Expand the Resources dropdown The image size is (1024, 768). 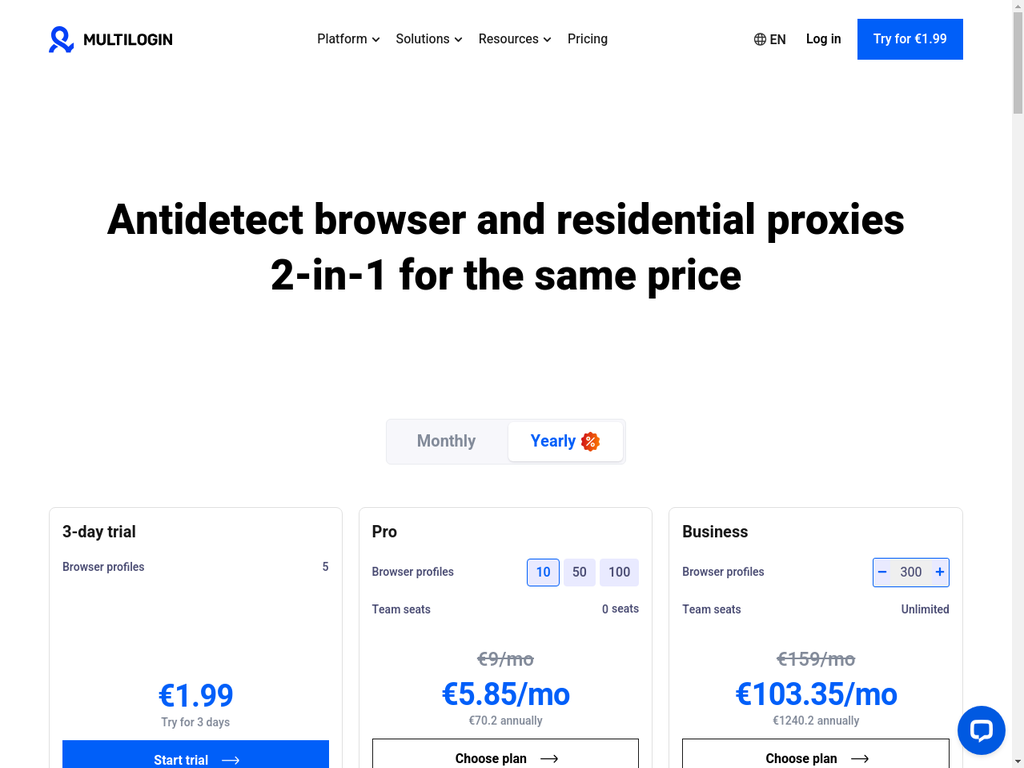(x=514, y=39)
